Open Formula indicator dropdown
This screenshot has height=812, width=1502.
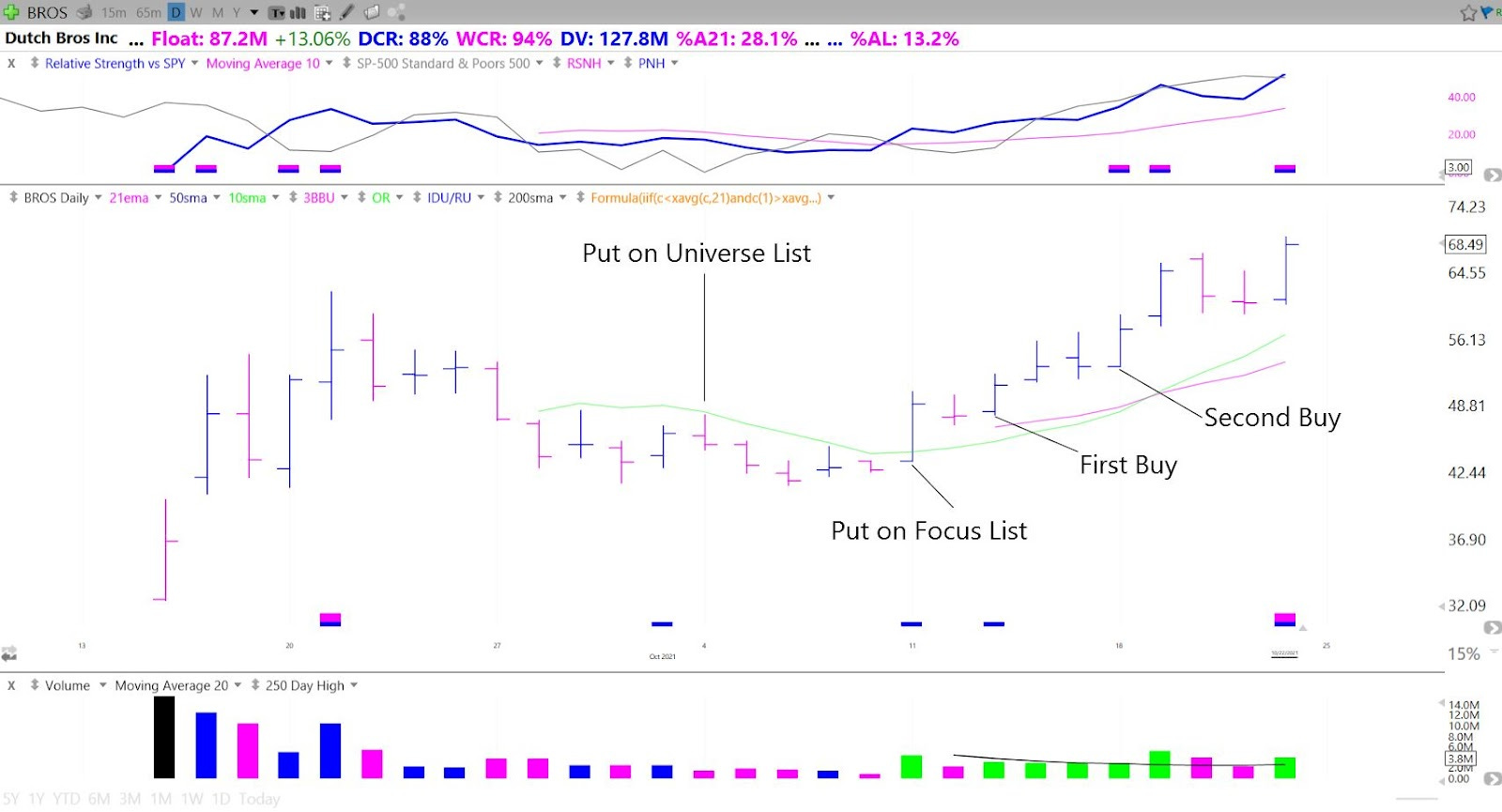(x=831, y=197)
